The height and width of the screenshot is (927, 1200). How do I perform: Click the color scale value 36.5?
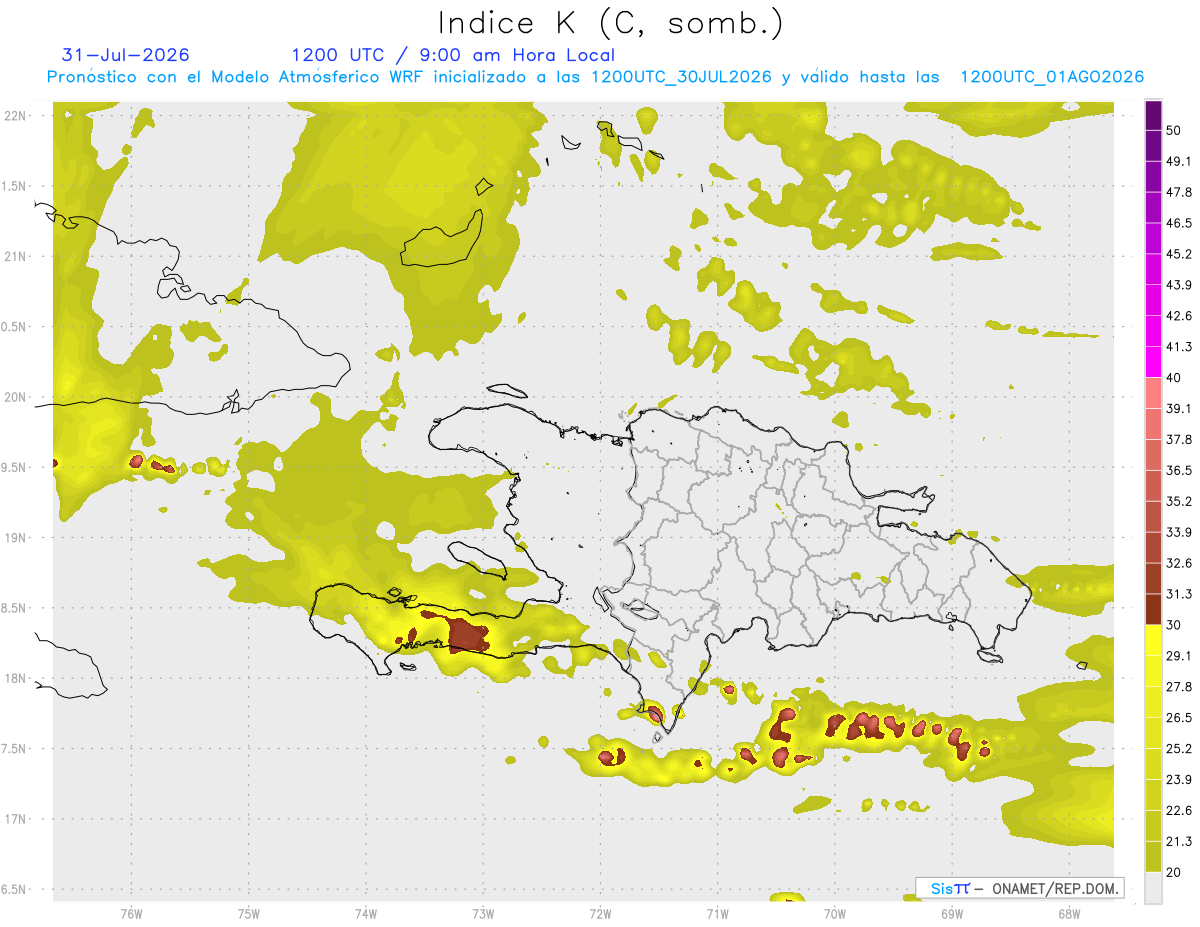click(x=1179, y=470)
